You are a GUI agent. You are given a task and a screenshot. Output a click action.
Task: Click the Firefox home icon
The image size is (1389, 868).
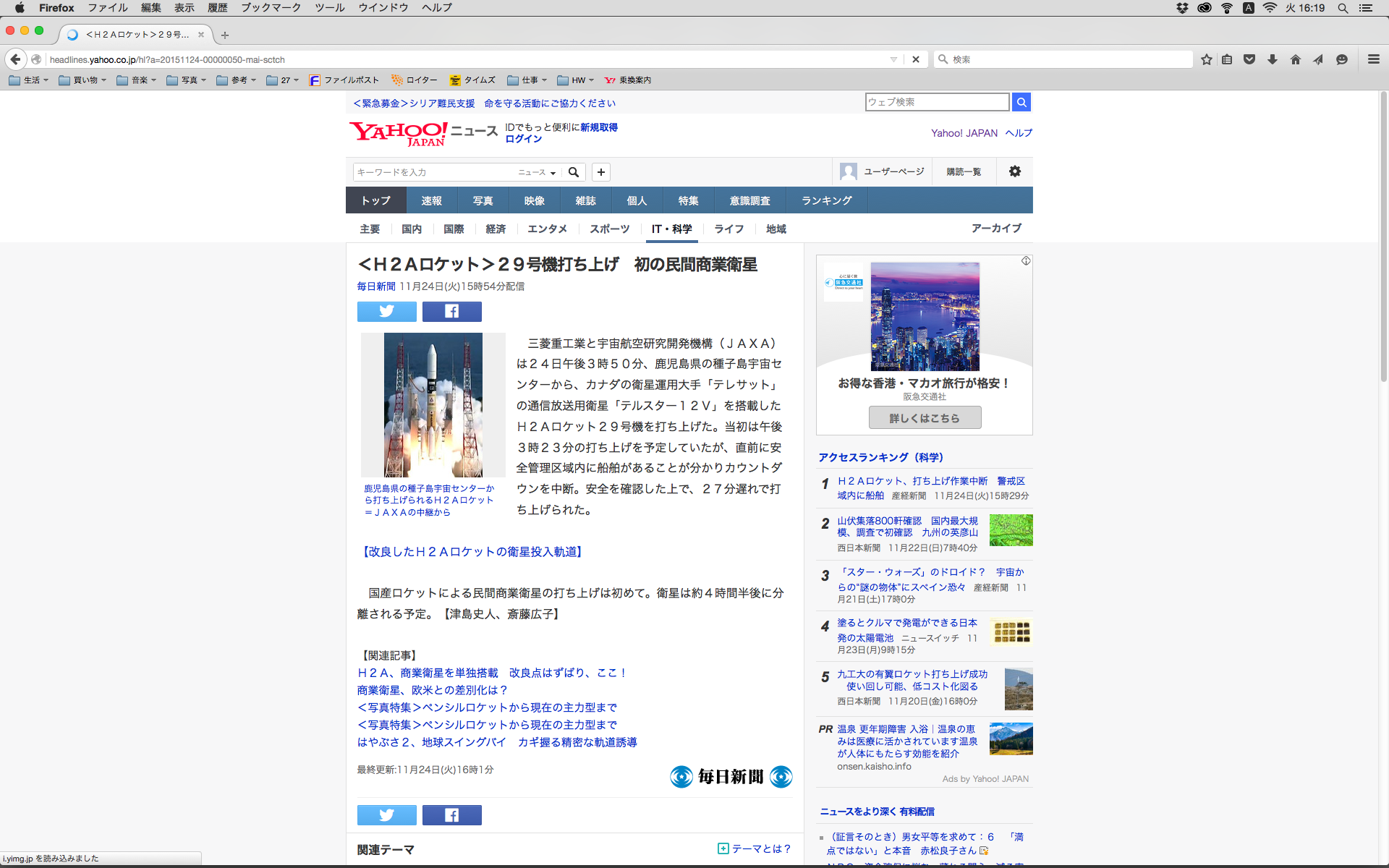(x=1295, y=59)
